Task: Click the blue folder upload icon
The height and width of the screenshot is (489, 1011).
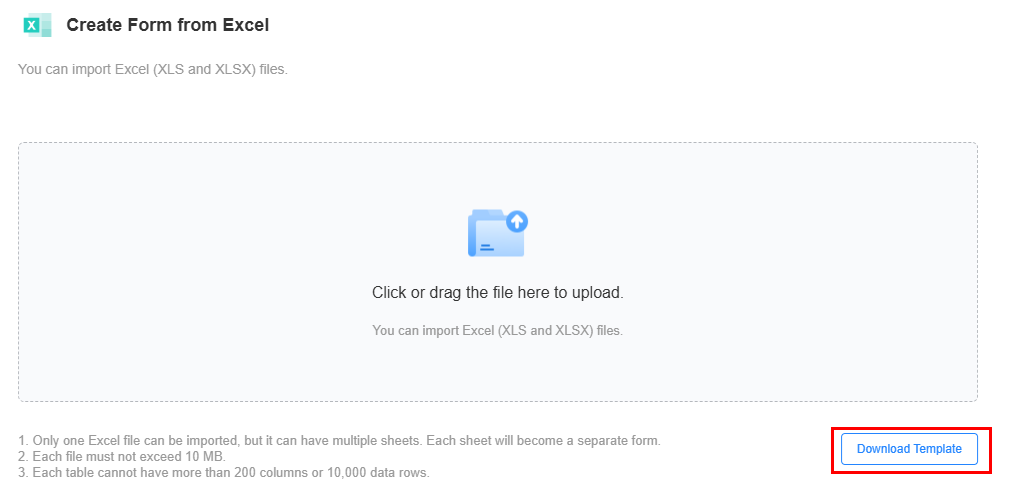Action: coord(498,233)
